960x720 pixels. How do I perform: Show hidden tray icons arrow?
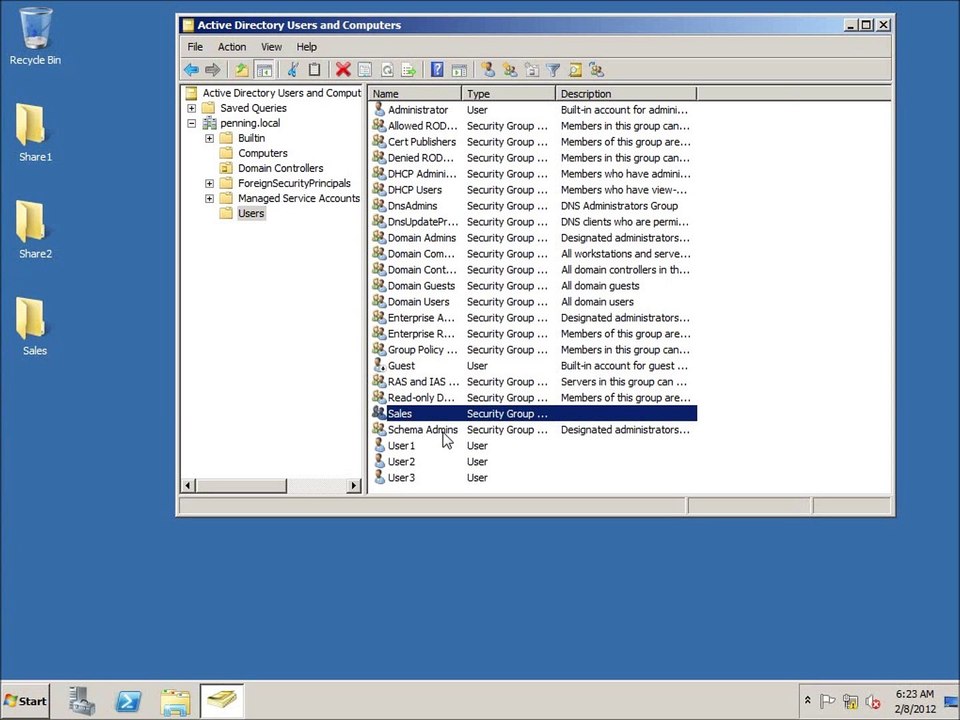pyautogui.click(x=808, y=700)
